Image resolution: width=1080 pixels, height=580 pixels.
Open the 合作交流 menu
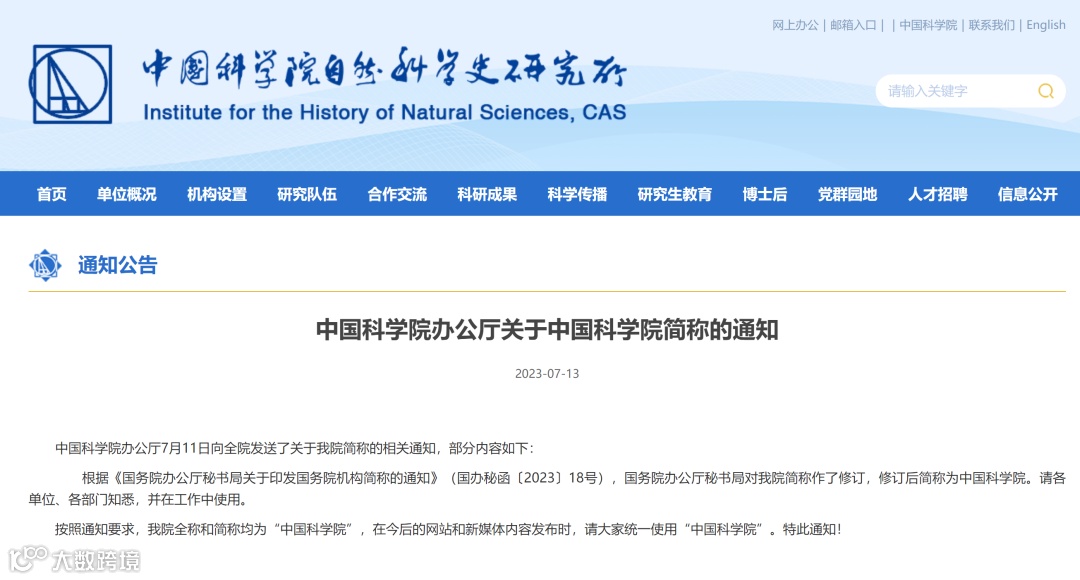pos(397,194)
